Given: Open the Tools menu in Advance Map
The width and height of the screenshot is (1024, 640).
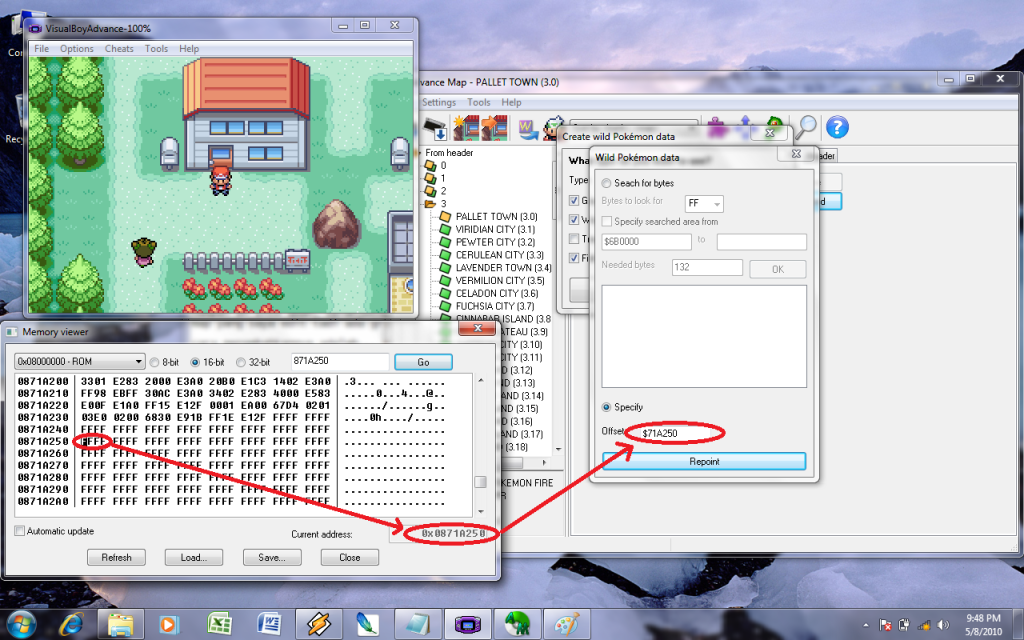Looking at the screenshot, I should pos(478,103).
